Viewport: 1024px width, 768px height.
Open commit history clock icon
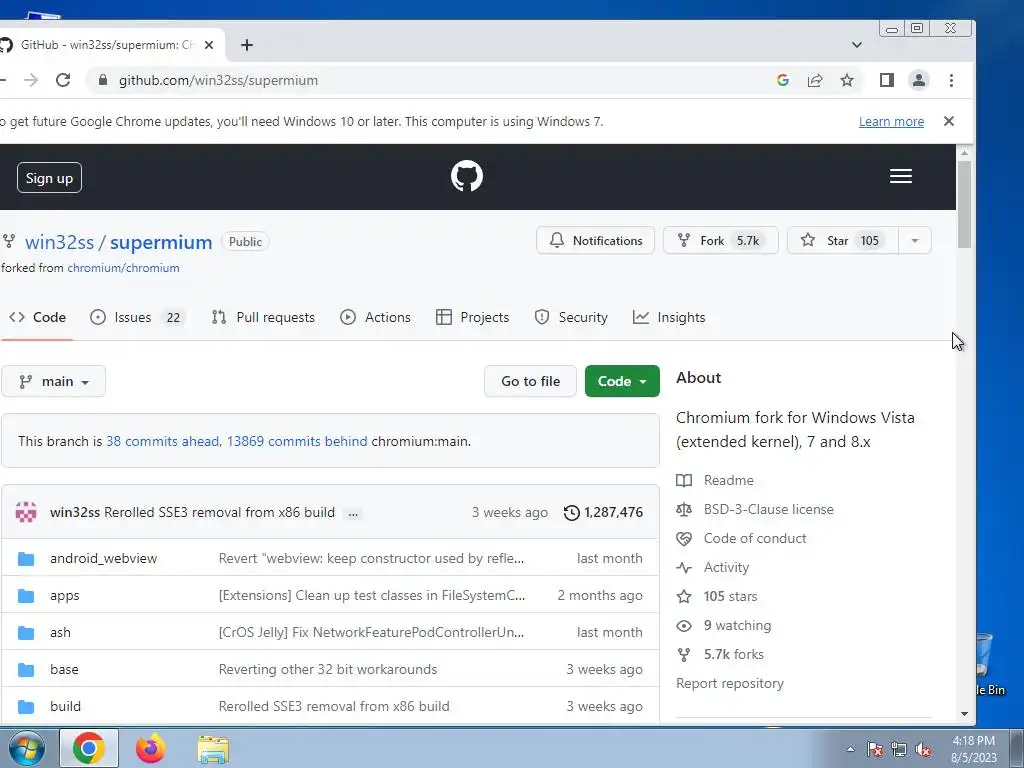(571, 513)
